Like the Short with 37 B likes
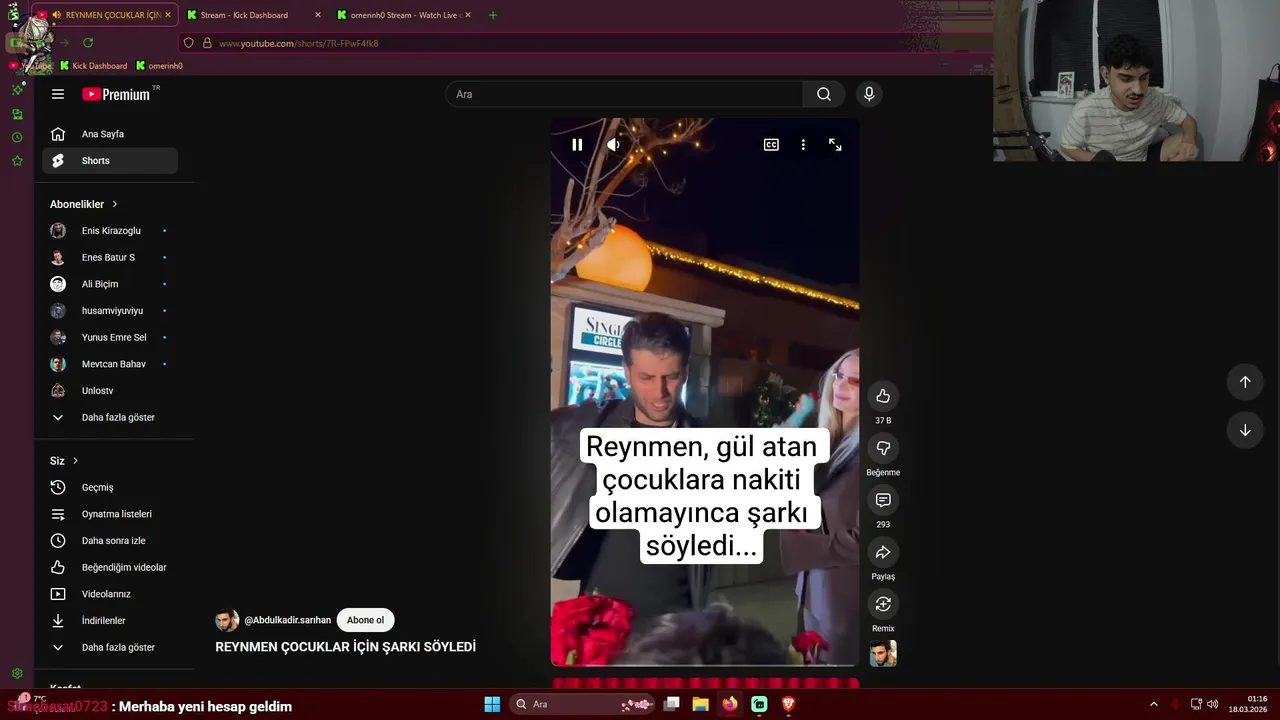Image resolution: width=1280 pixels, height=720 pixels. point(883,396)
